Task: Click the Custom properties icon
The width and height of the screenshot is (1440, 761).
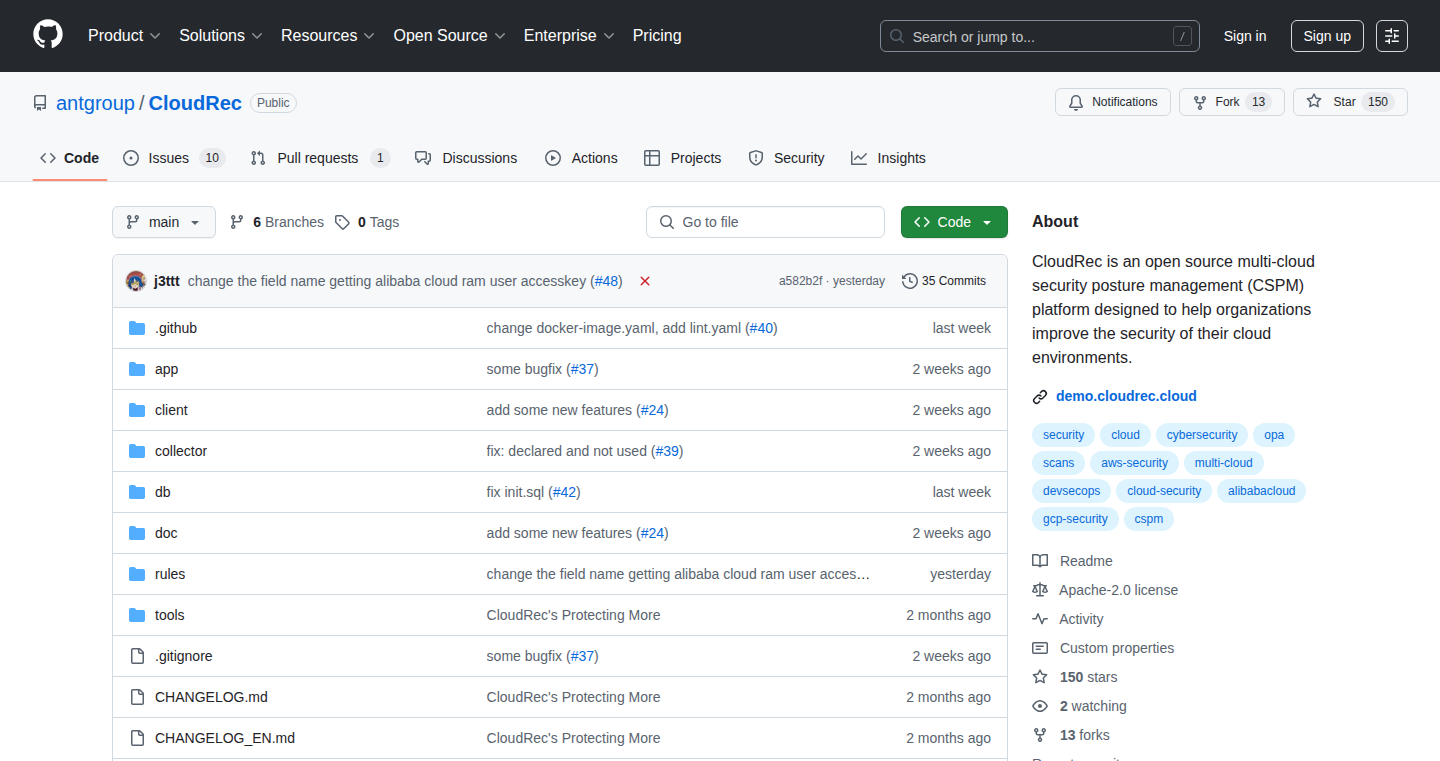Action: click(x=1040, y=648)
